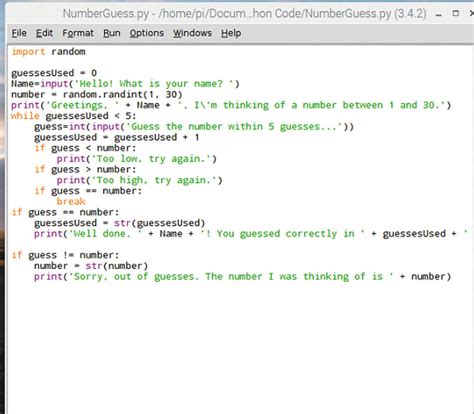Click the 'if guess != number:' line
474x414 pixels.
point(65,255)
